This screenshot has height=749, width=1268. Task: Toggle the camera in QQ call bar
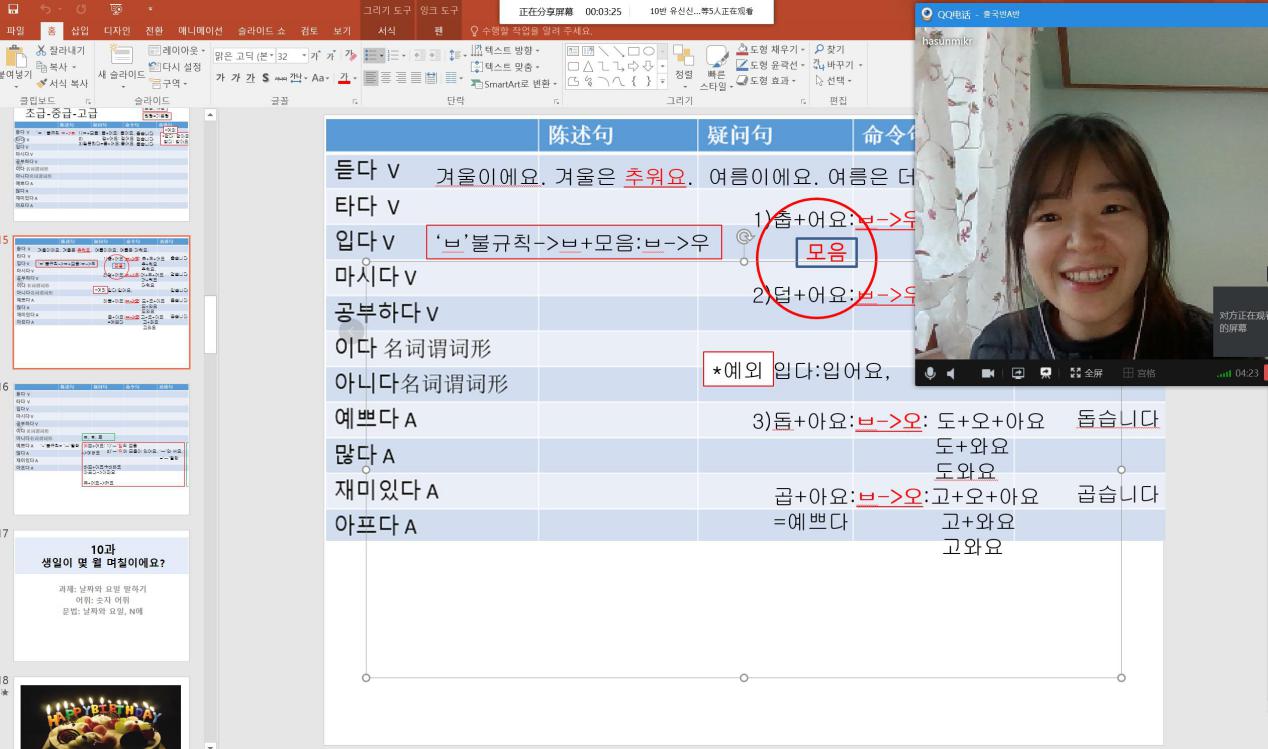(987, 373)
